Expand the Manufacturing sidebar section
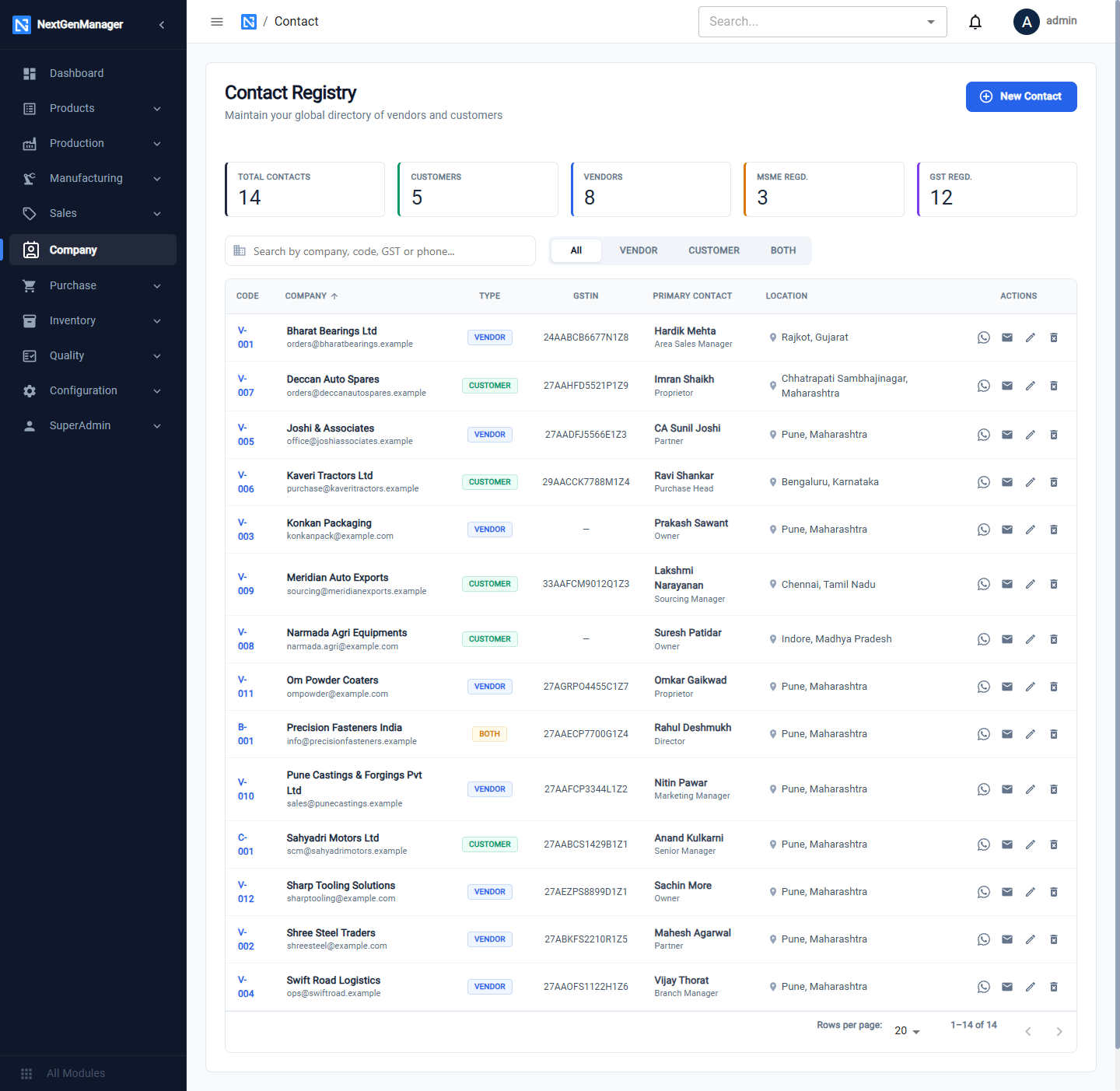Viewport: 1120px width, 1091px height. [x=93, y=178]
